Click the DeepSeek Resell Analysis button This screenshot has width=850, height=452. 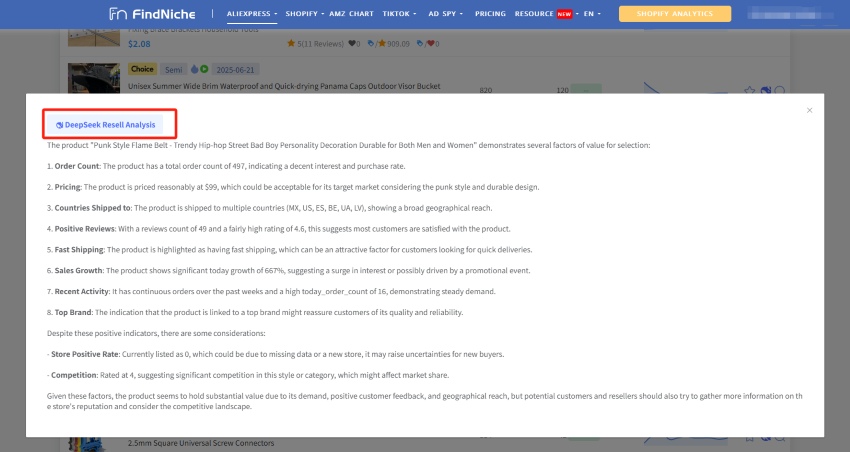point(105,125)
